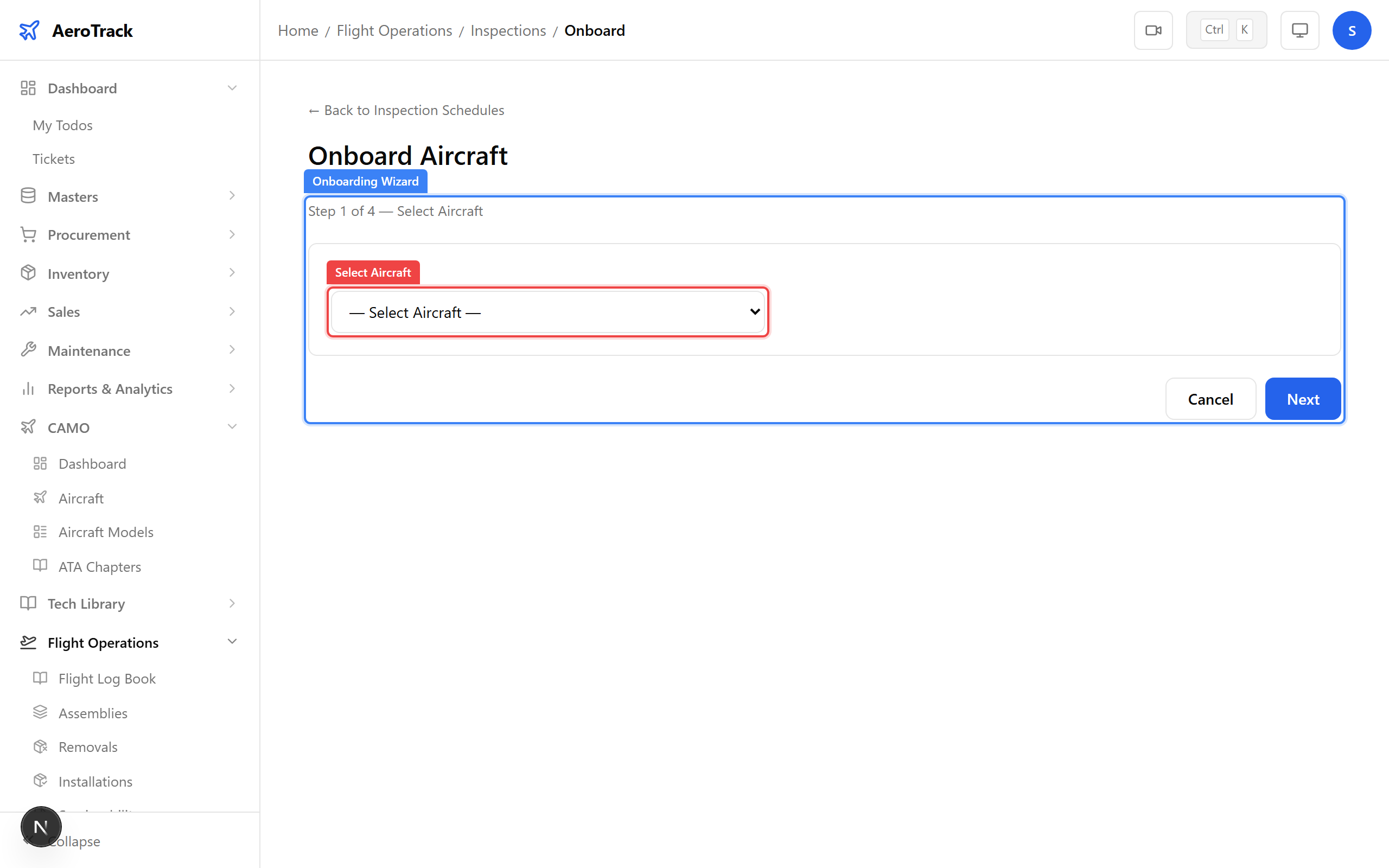
Task: Click the Procurement shopping cart icon
Action: click(x=28, y=234)
